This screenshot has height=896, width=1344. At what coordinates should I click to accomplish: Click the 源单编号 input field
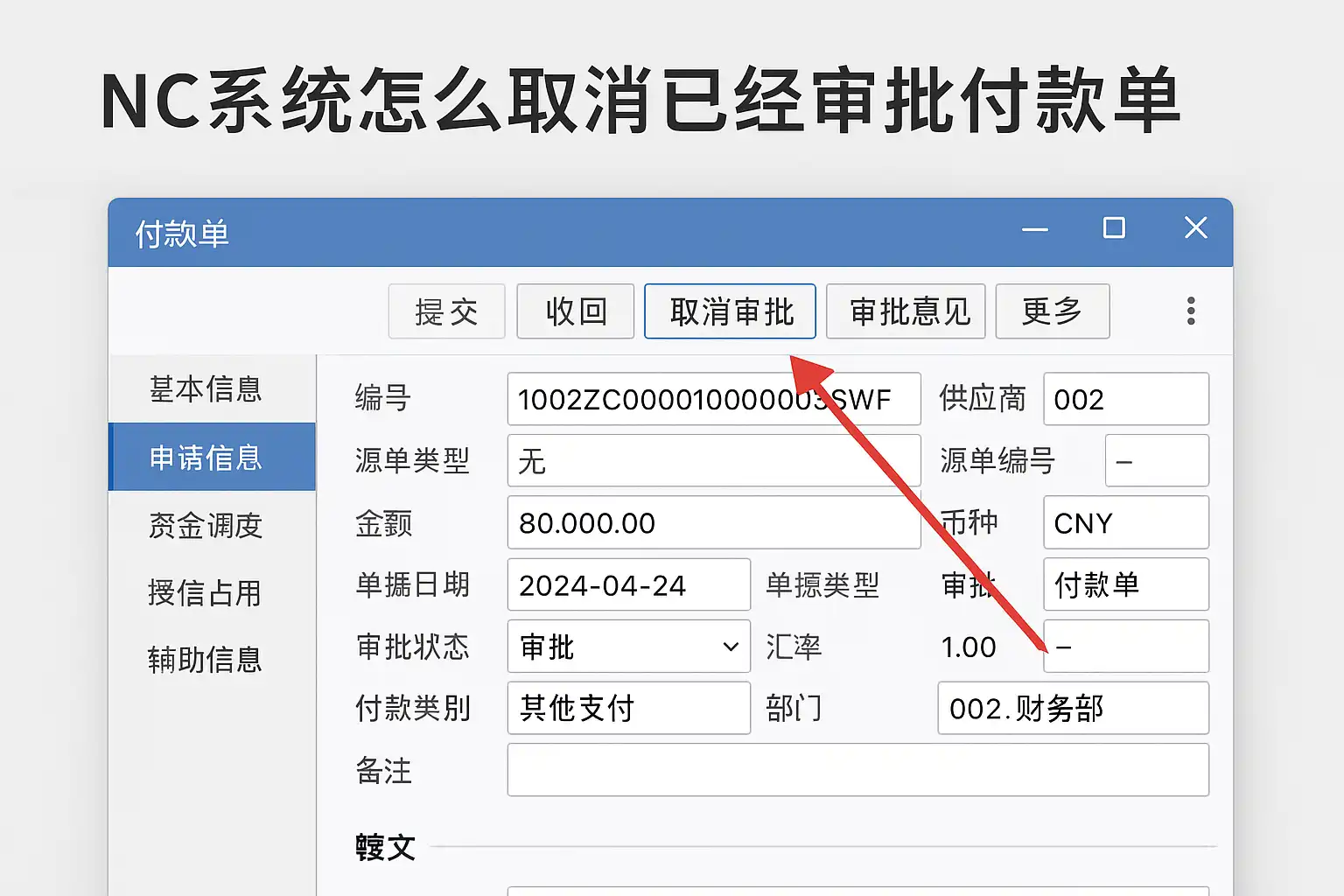pos(1157,460)
